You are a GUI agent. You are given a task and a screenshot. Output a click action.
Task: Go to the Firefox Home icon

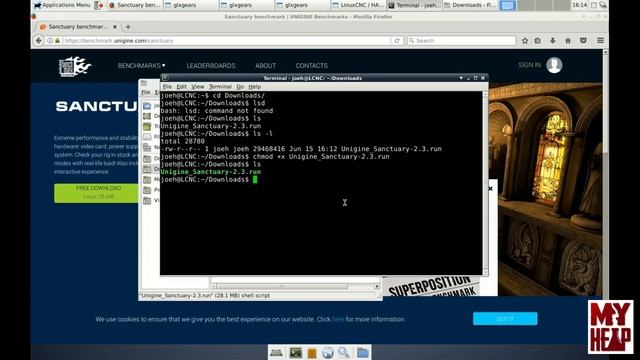pyautogui.click(x=568, y=41)
